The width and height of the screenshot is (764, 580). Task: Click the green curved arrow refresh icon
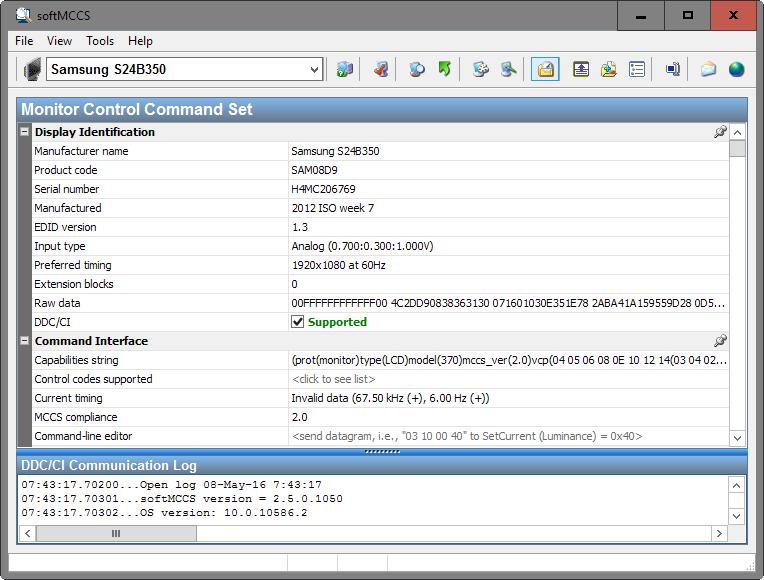click(444, 69)
